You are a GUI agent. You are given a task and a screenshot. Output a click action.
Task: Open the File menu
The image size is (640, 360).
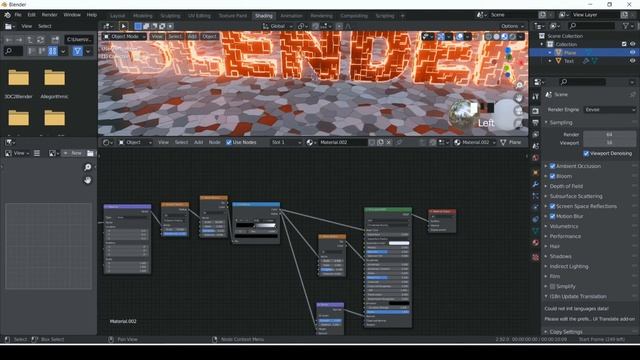pos(18,15)
